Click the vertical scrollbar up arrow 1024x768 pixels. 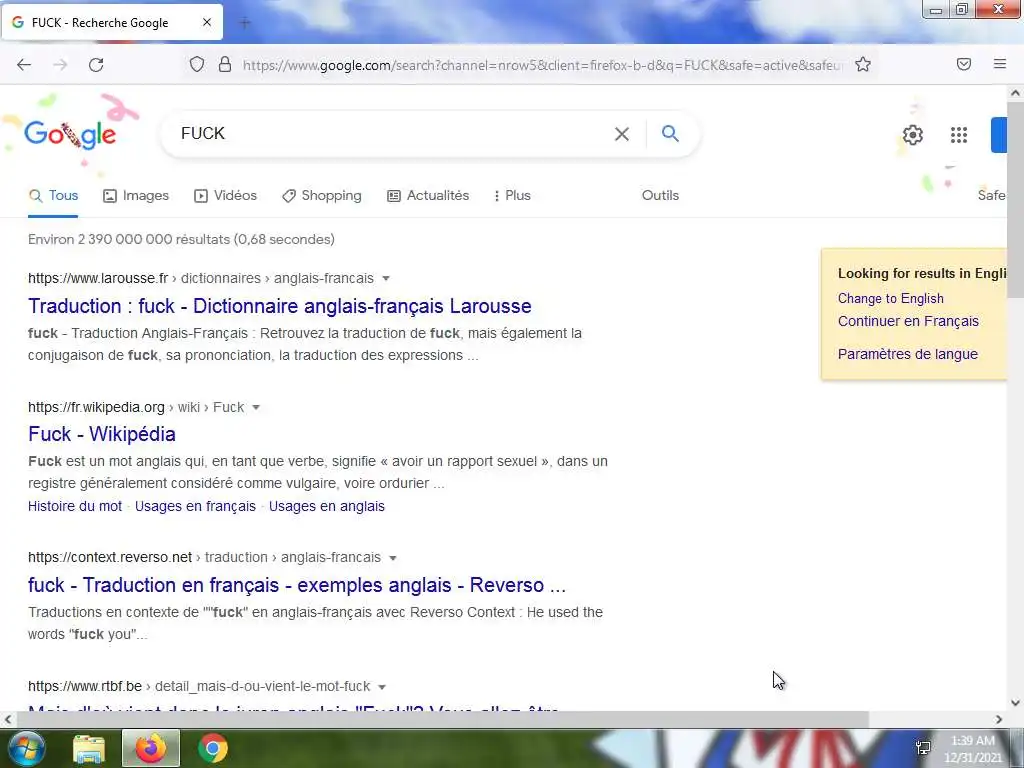pos(1016,93)
